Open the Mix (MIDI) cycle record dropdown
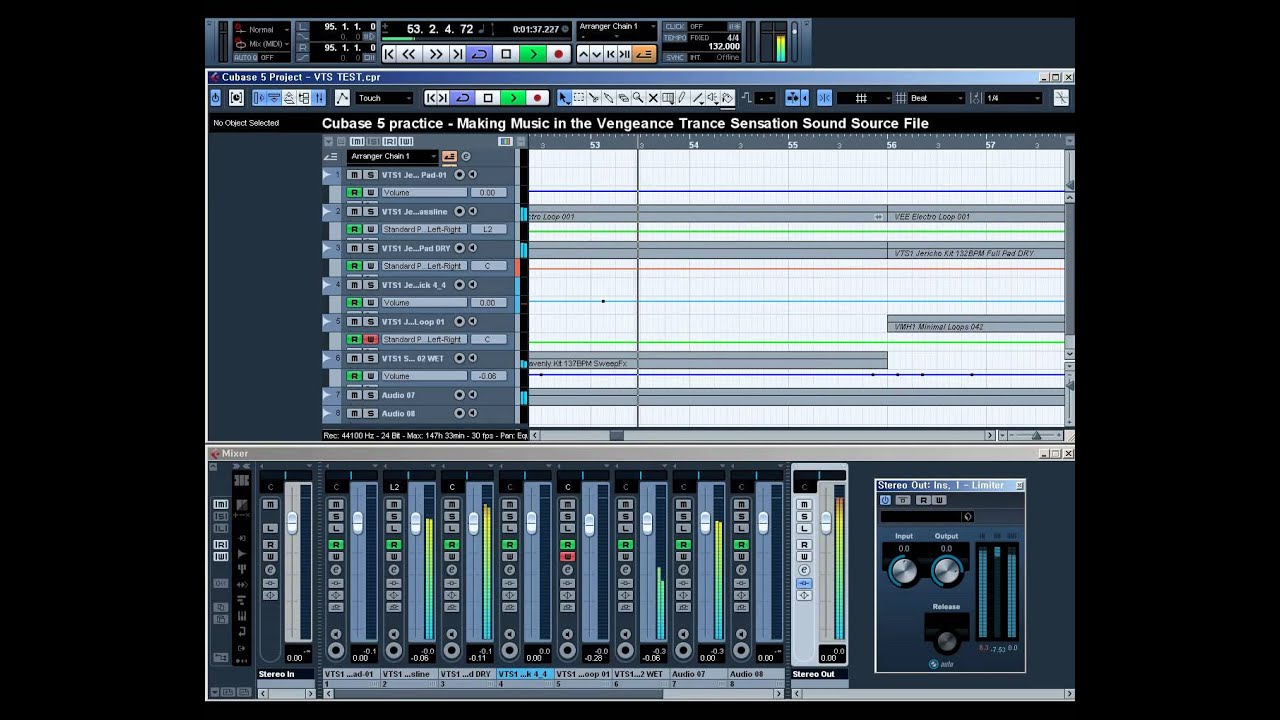This screenshot has width=1280, height=720. coord(262,44)
